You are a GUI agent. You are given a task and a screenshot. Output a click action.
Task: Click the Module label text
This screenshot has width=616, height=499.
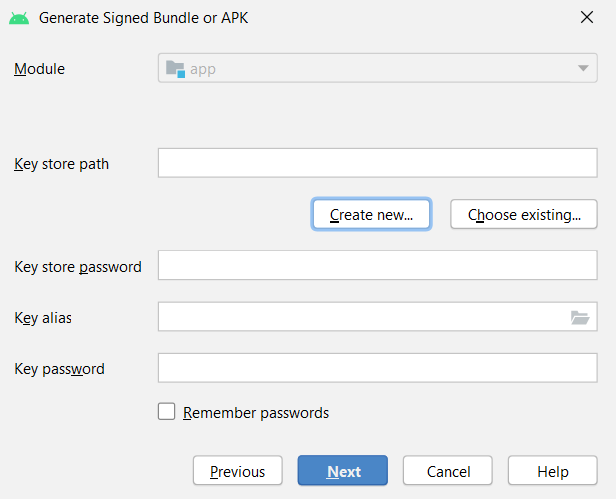point(39,69)
